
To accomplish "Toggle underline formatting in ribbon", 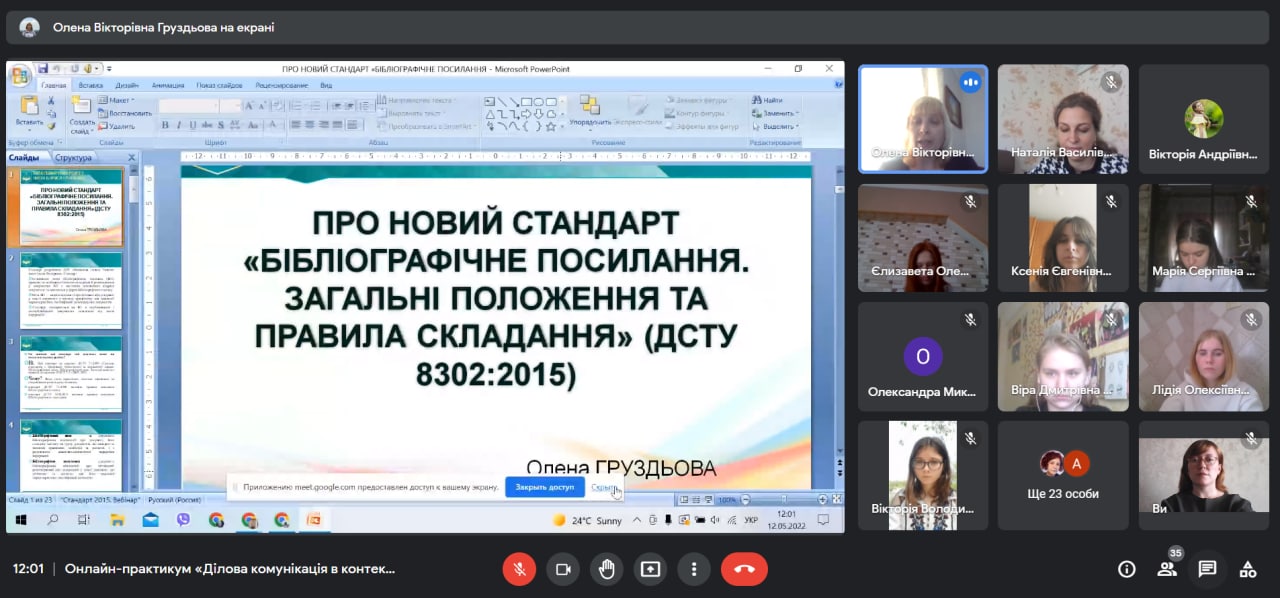I will pos(194,125).
